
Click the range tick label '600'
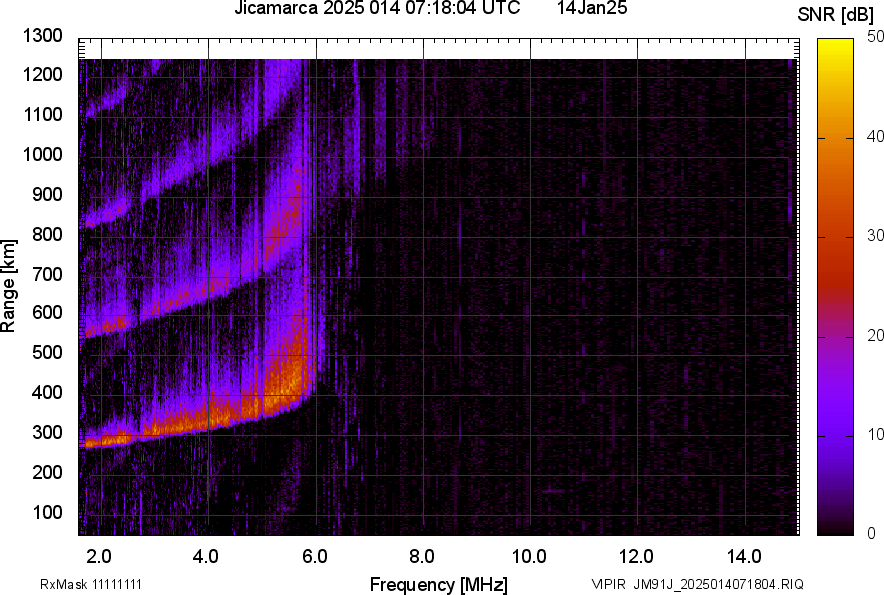pyautogui.click(x=47, y=312)
